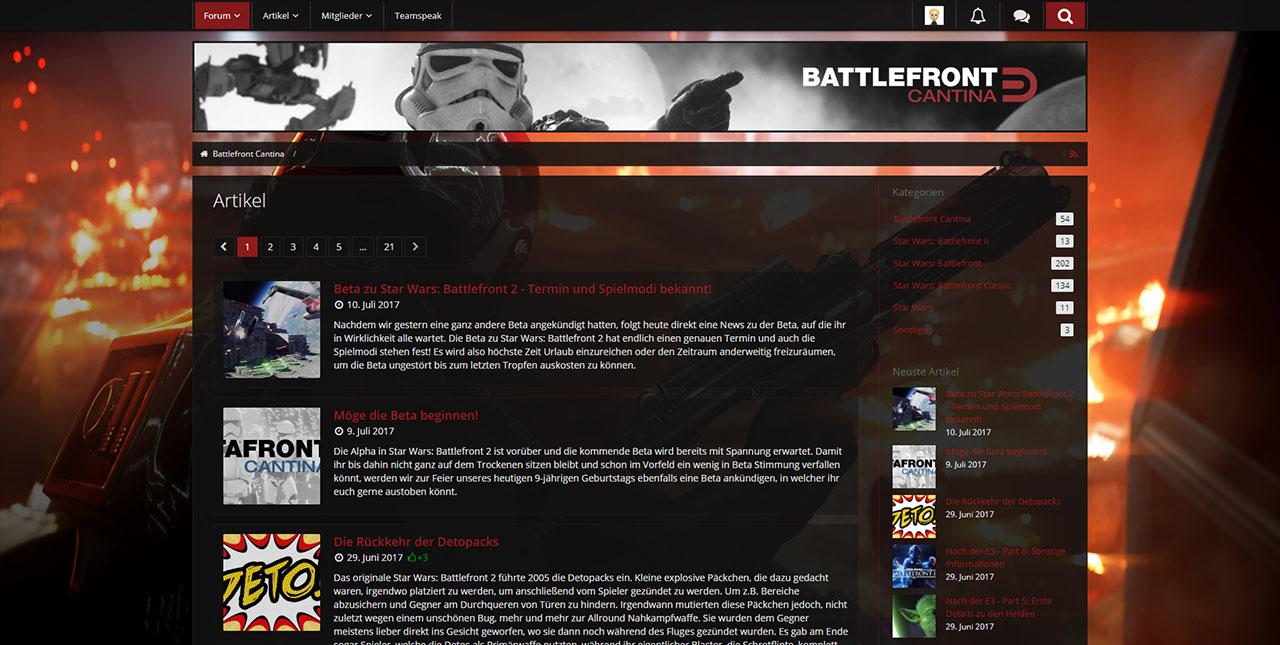This screenshot has width=1280, height=645.
Task: Click the 'Artikel' page heading
Action: tap(240, 201)
